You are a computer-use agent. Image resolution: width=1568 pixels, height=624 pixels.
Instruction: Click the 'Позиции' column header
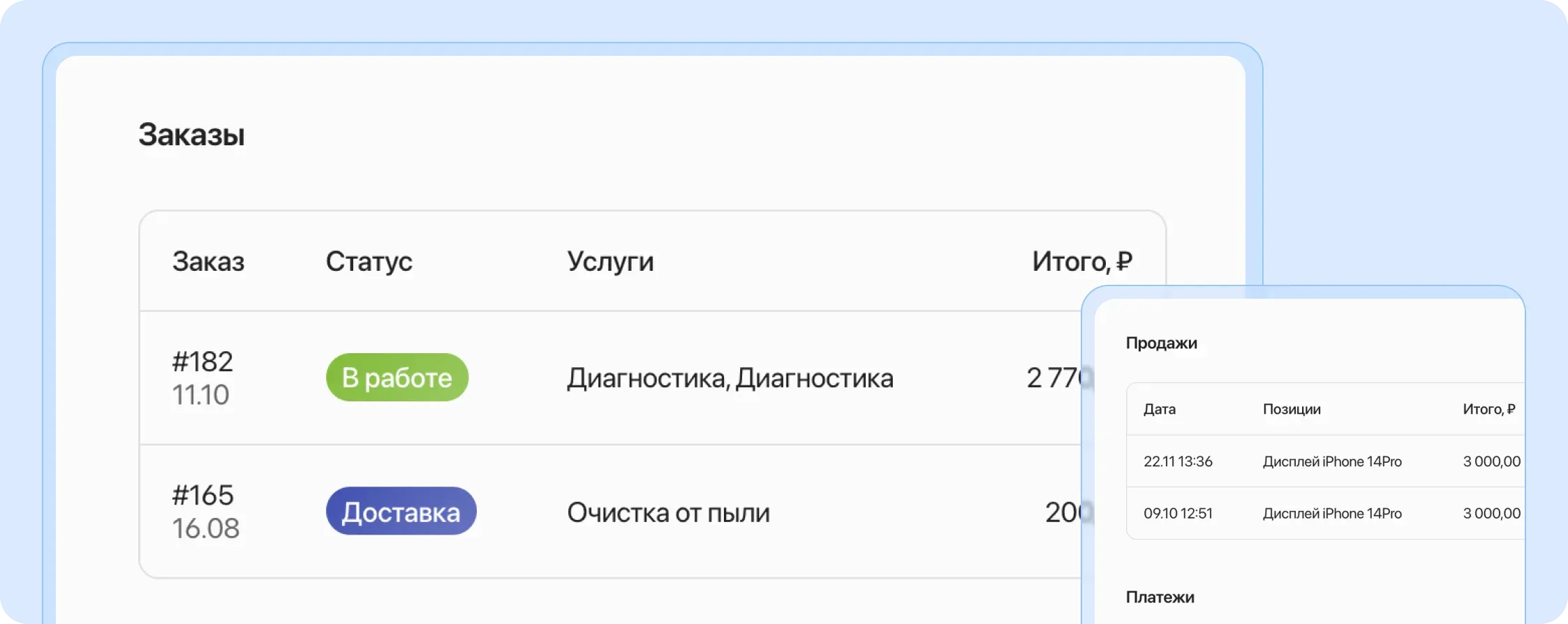[1292, 409]
